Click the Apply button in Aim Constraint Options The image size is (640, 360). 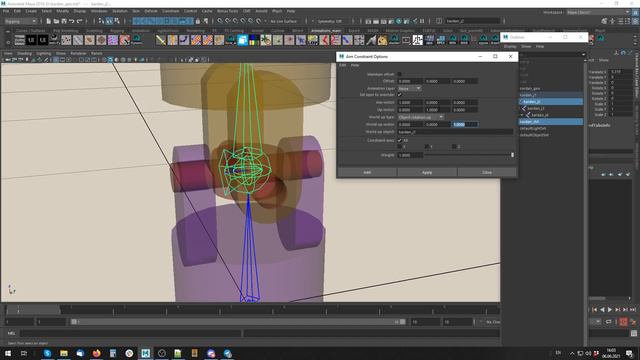point(427,172)
